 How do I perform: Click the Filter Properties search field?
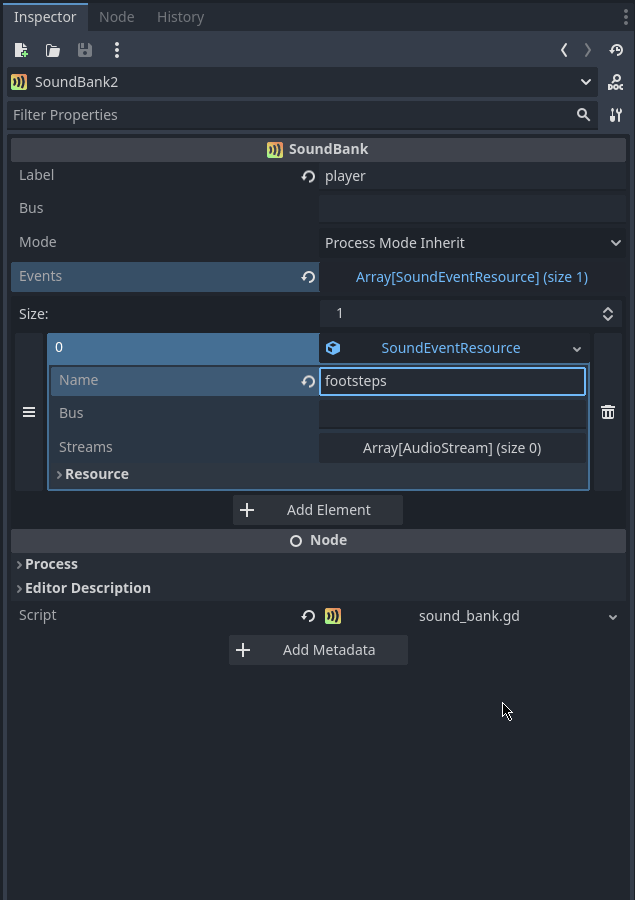click(x=290, y=115)
